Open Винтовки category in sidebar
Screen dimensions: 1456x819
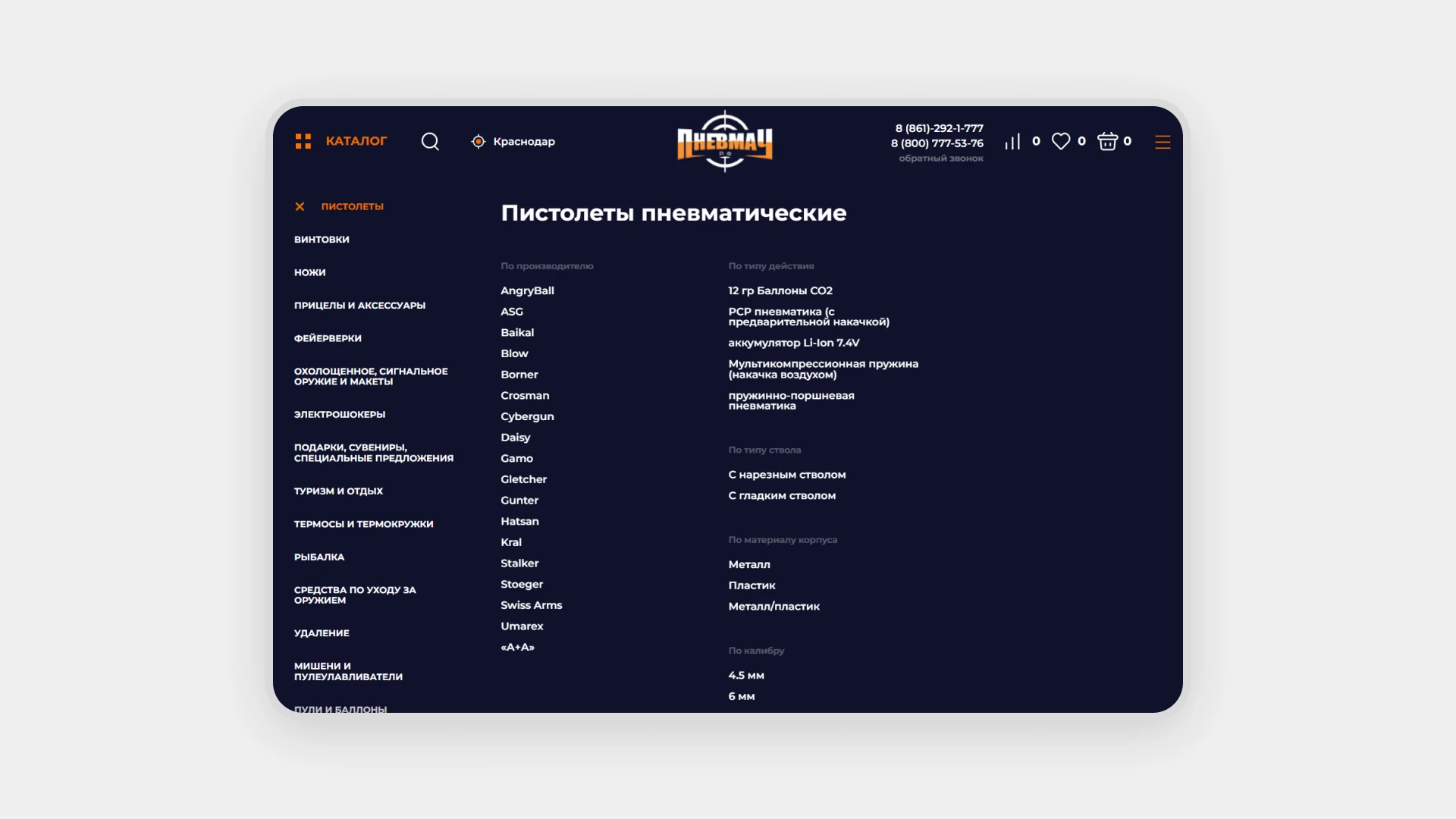point(322,240)
